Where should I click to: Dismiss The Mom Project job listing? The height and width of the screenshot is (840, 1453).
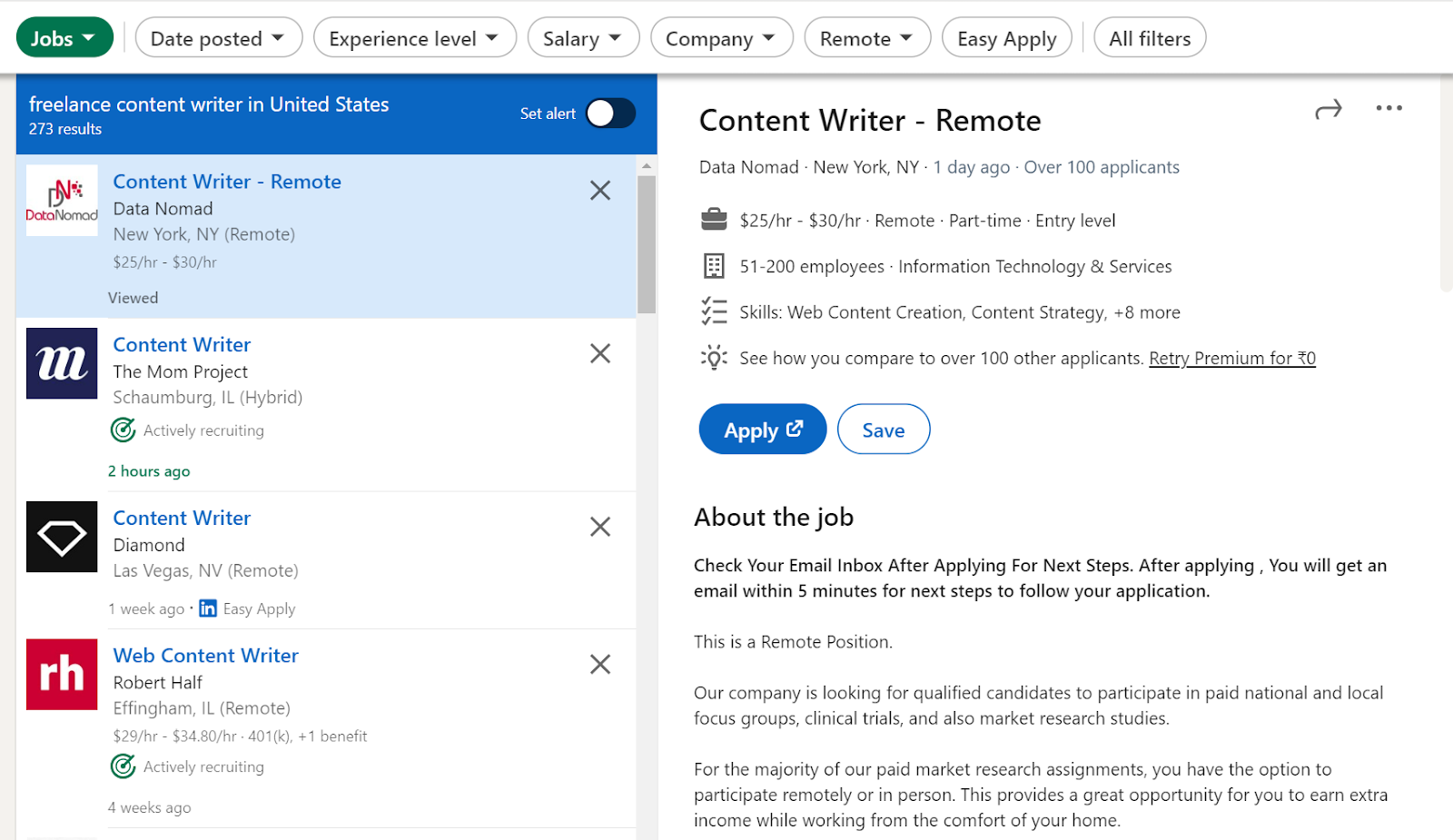(x=600, y=353)
